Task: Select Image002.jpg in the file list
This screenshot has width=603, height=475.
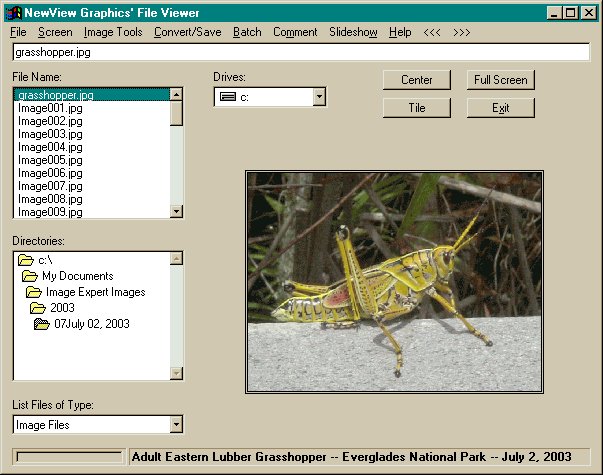Action: click(92, 121)
